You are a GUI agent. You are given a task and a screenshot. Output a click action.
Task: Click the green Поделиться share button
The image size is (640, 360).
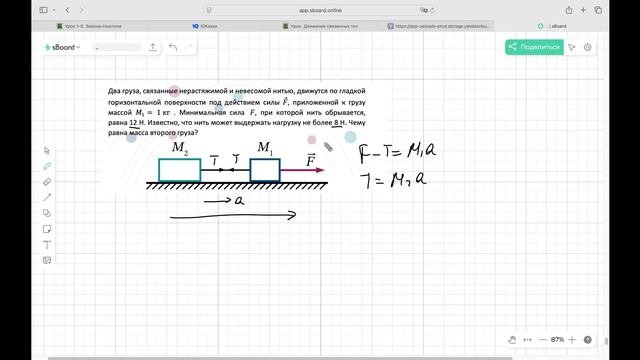click(x=534, y=47)
